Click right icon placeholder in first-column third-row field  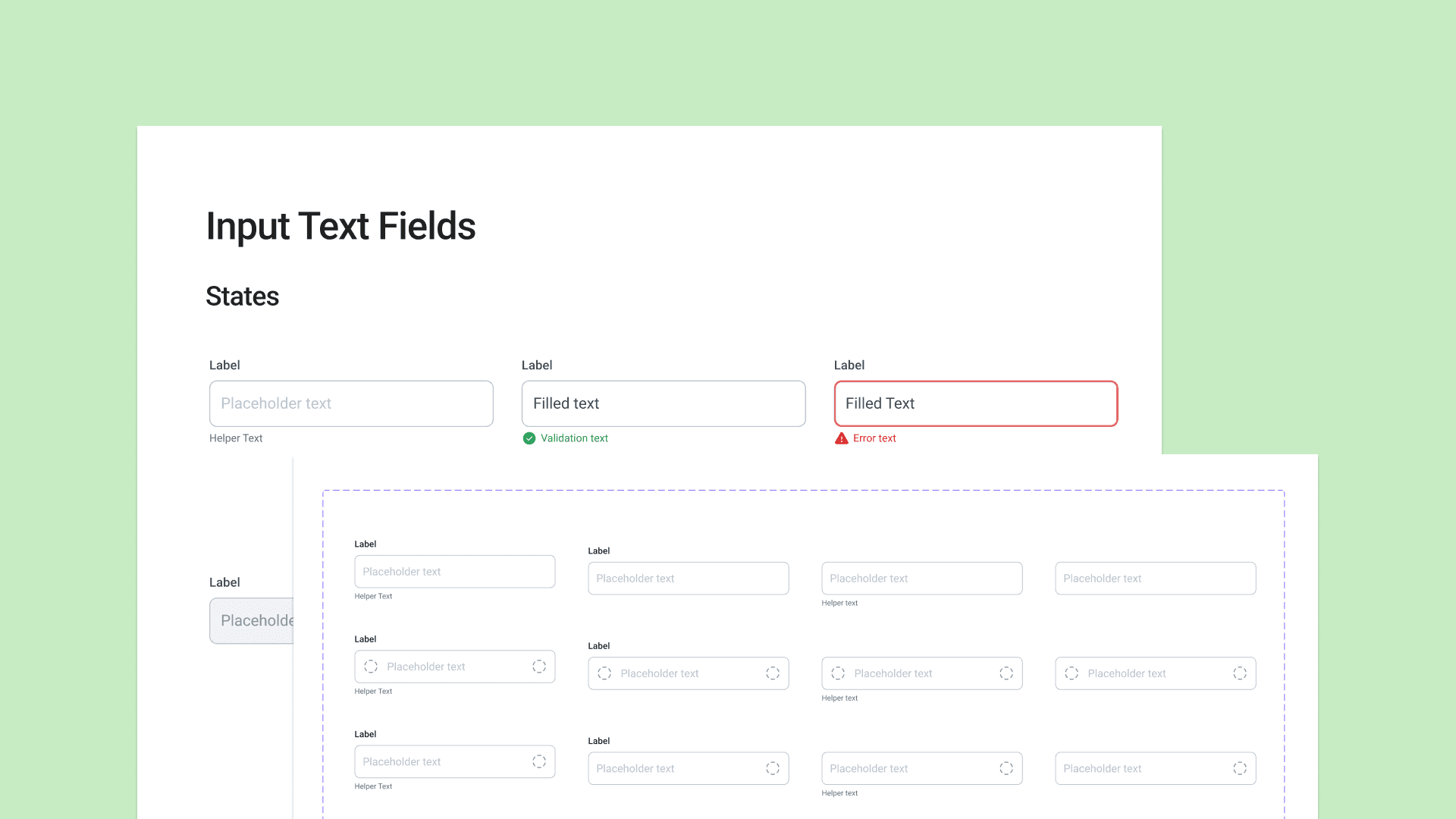coord(539,761)
